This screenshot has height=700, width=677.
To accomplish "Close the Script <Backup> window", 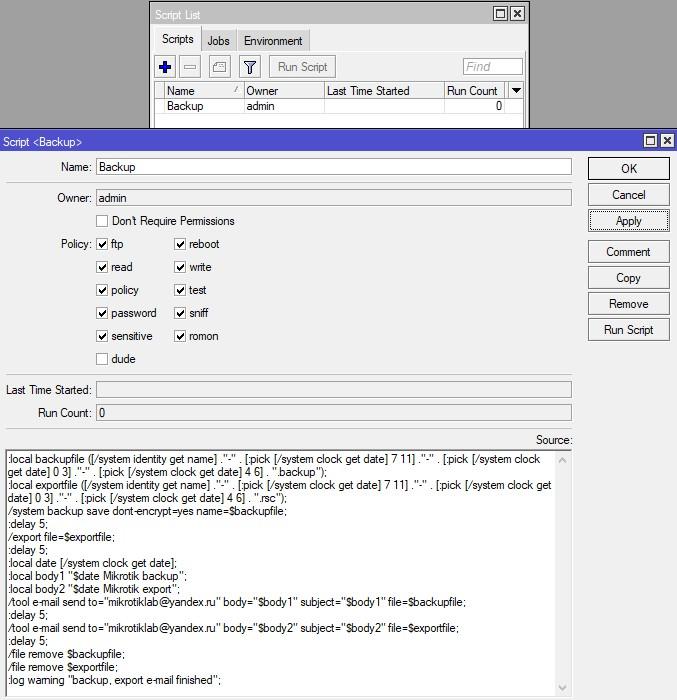I will (667, 141).
